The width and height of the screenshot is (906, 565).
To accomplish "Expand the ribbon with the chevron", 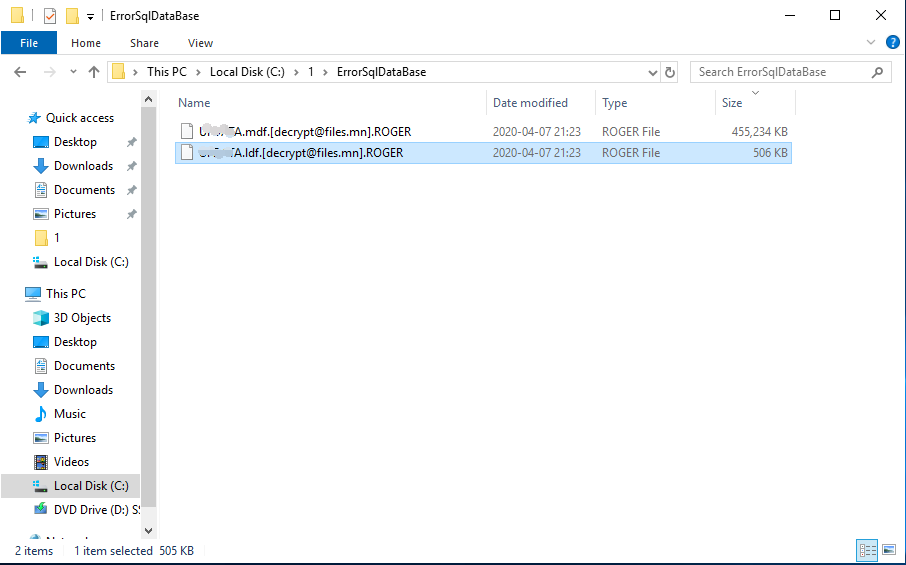I will coord(871,42).
